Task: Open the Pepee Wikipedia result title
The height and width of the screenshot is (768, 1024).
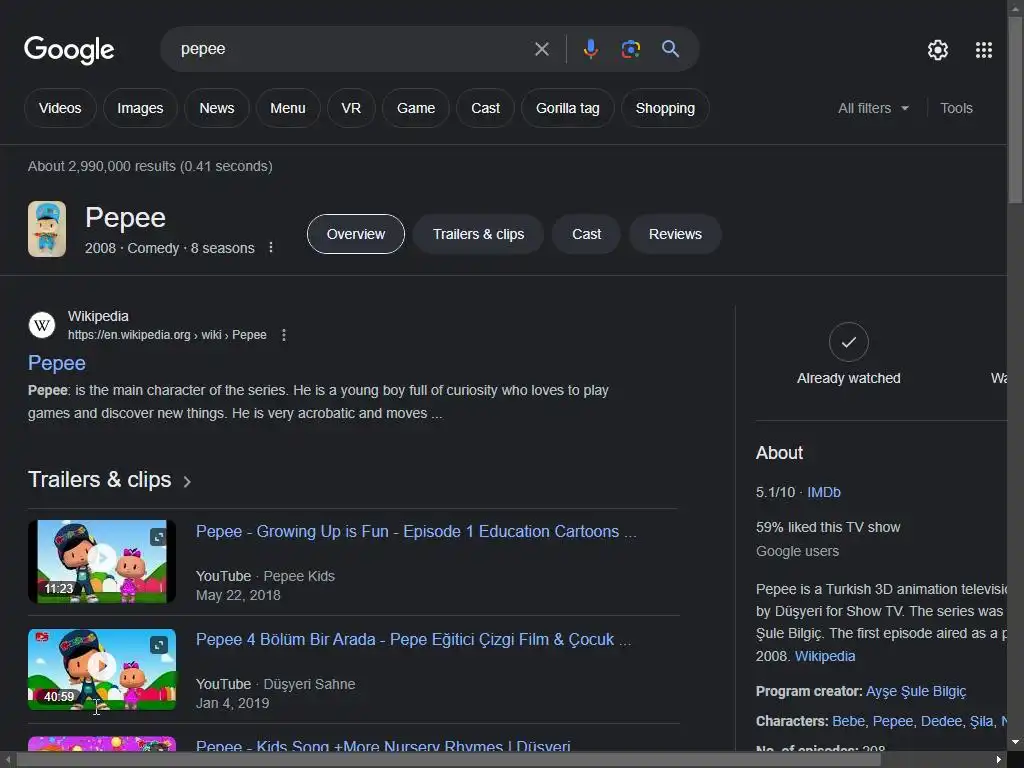Action: 57,363
